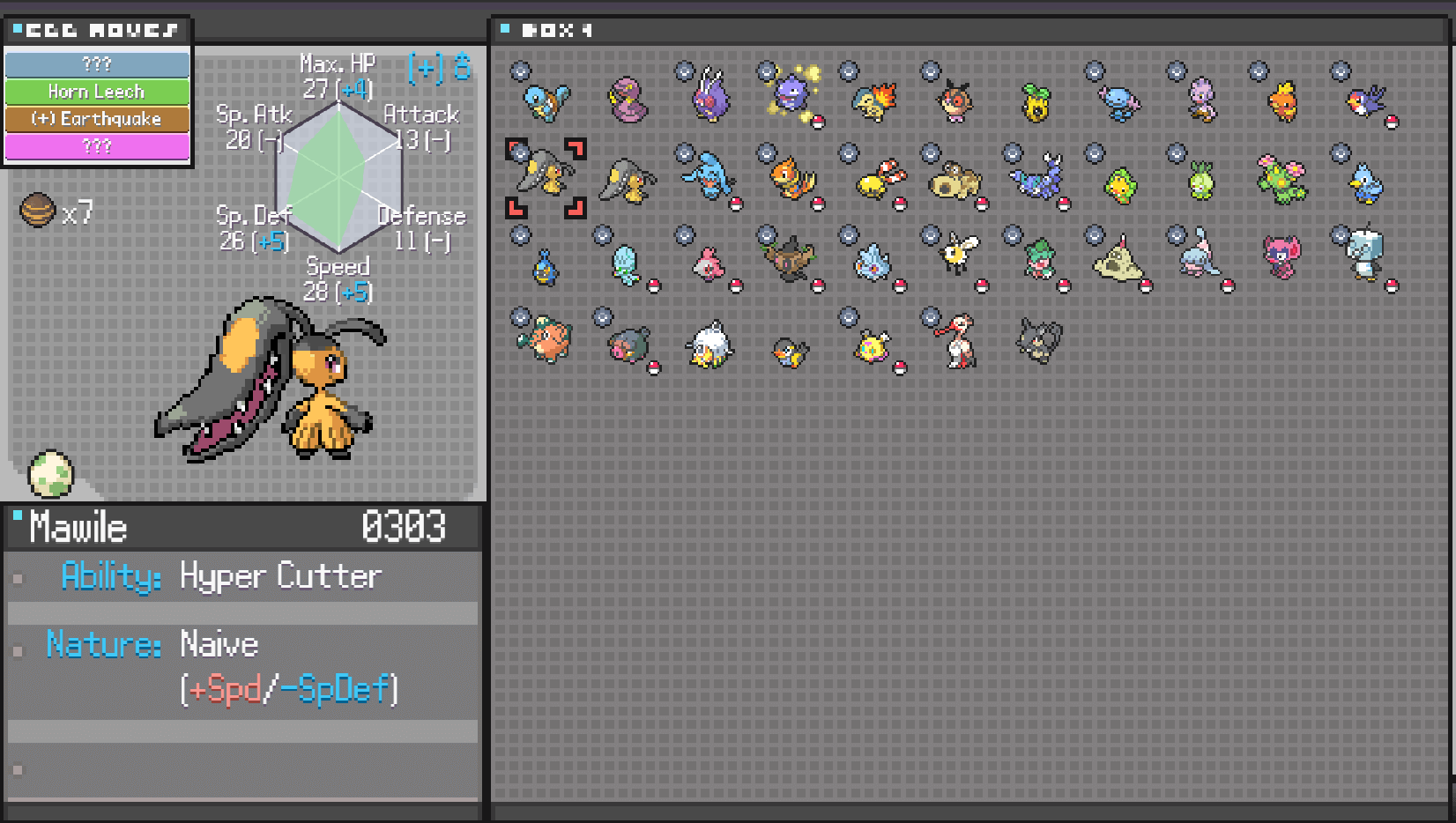This screenshot has width=1456, height=823.
Task: Choose the Cyndaquil sprite
Action: 873,101
